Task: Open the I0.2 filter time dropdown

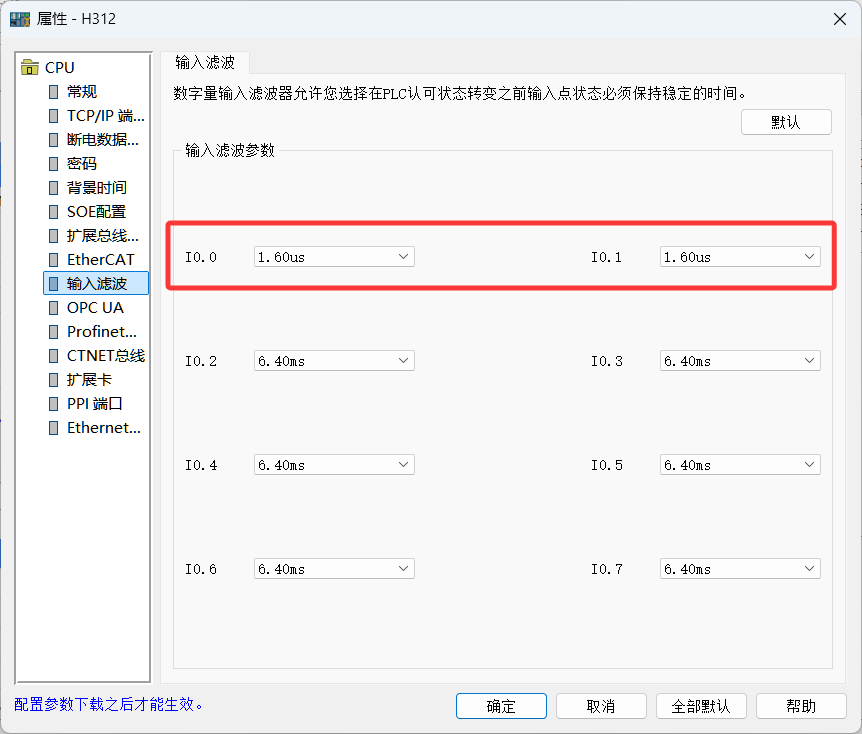Action: point(334,361)
